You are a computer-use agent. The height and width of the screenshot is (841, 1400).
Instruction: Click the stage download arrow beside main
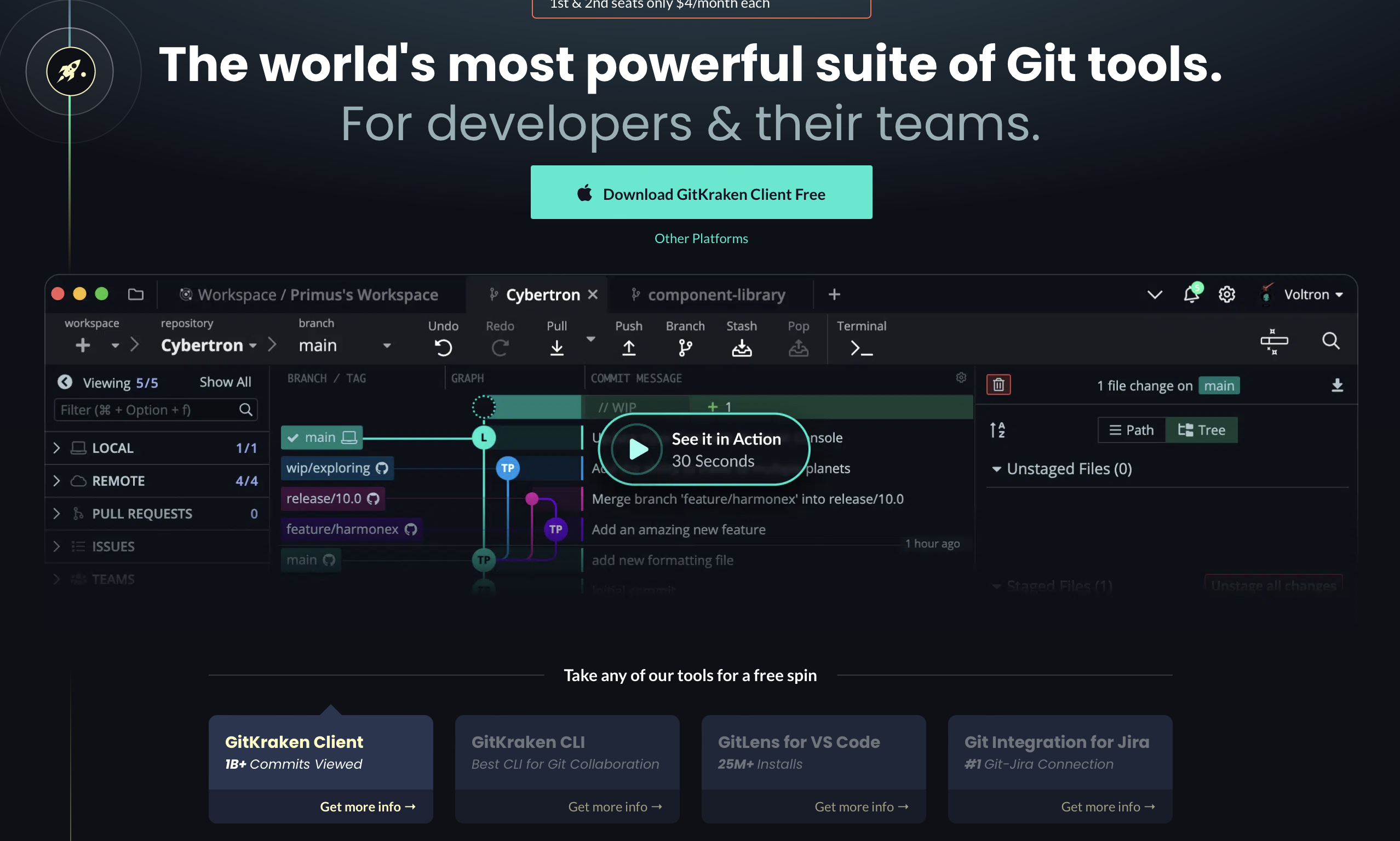(1337, 385)
